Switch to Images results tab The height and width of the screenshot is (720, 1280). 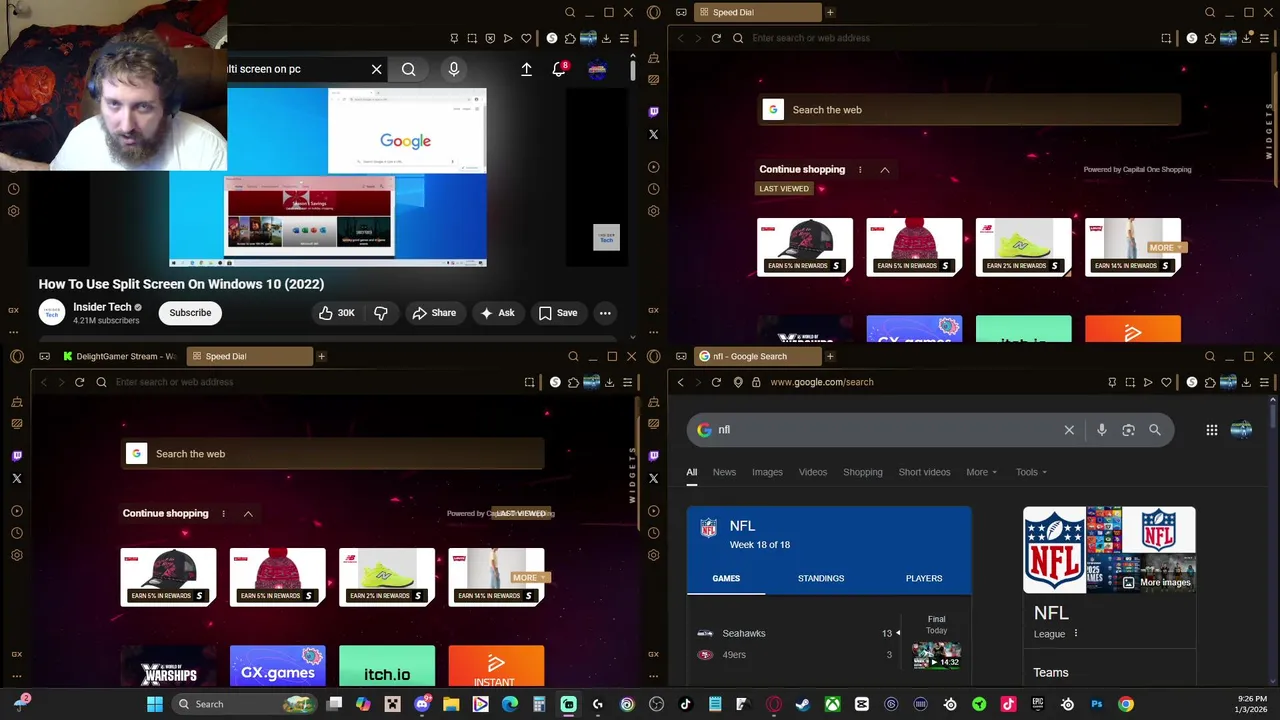pos(767,472)
